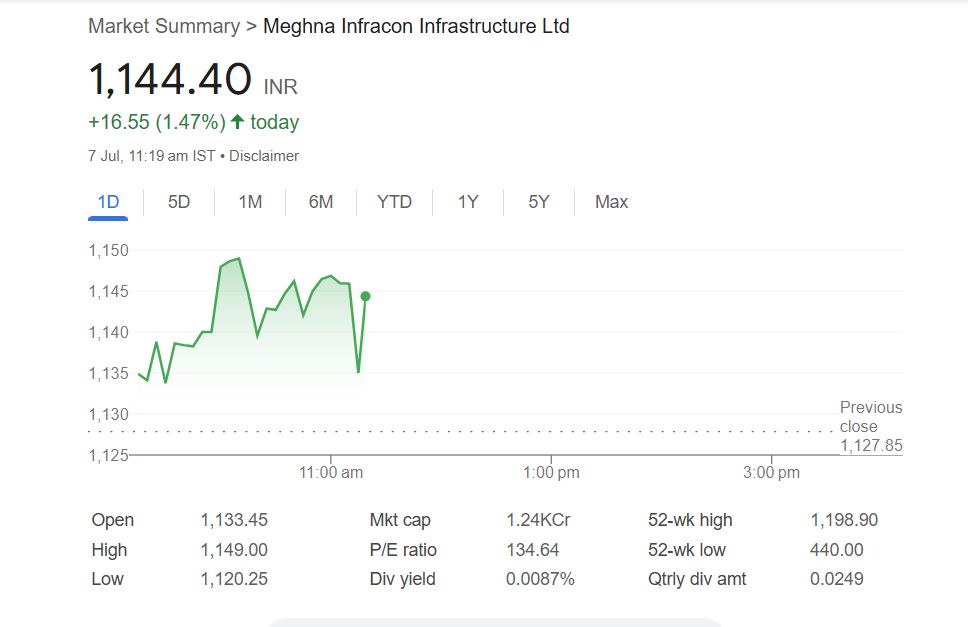This screenshot has height=627, width=968.
Task: Click the Market Summary breadcrumb link
Action: (164, 26)
